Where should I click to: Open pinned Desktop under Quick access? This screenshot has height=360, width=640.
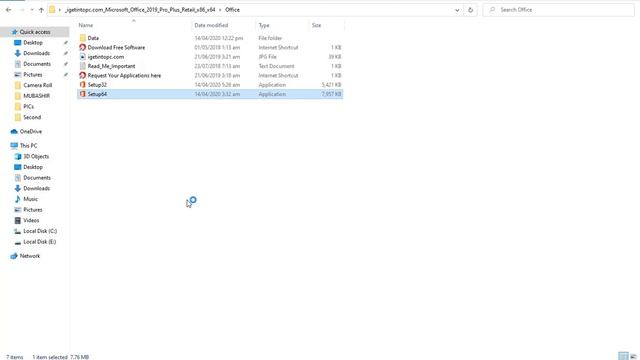33,42
